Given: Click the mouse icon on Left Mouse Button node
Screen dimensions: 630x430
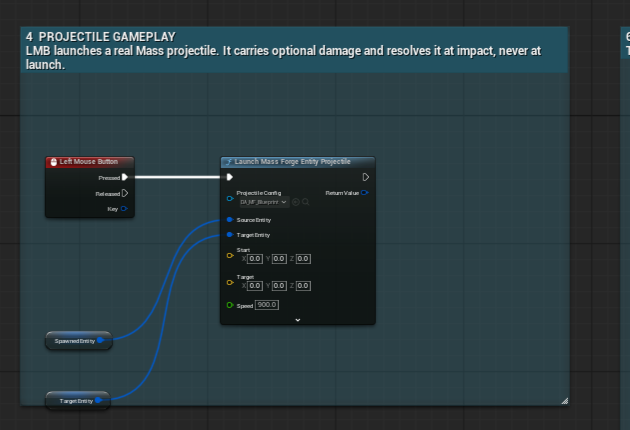Looking at the screenshot, I should coord(53,162).
